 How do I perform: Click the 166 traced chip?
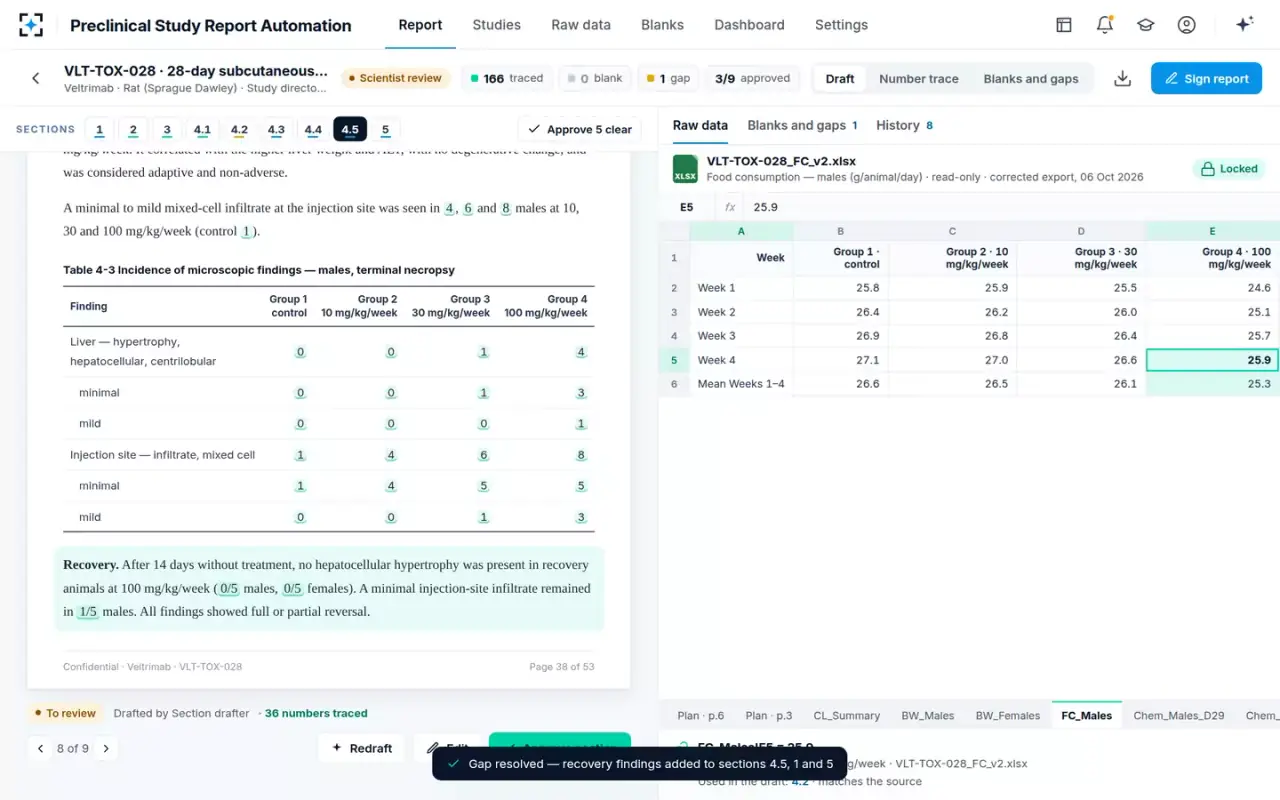coord(507,78)
